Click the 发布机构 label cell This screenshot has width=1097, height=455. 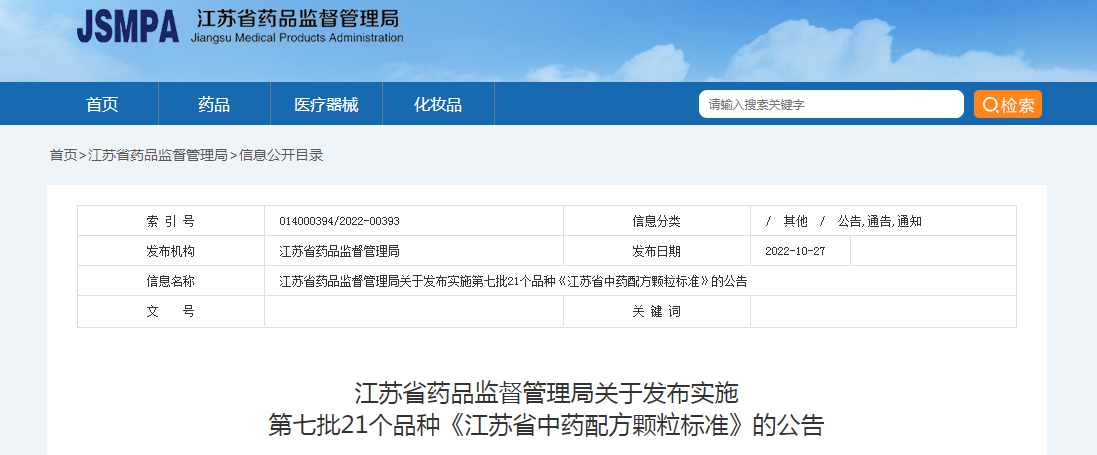click(x=171, y=251)
